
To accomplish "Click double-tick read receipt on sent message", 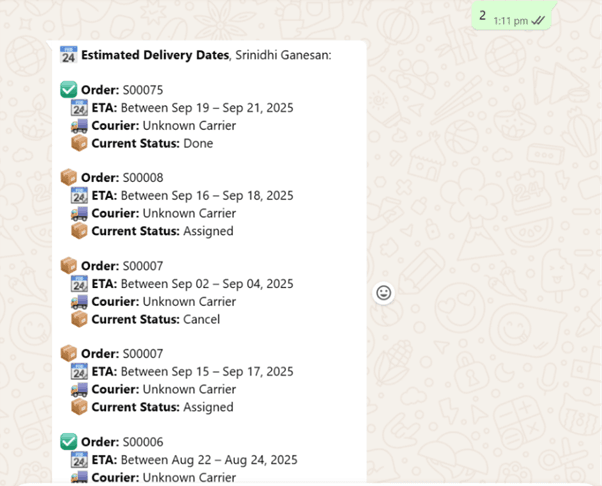I will 539,20.
